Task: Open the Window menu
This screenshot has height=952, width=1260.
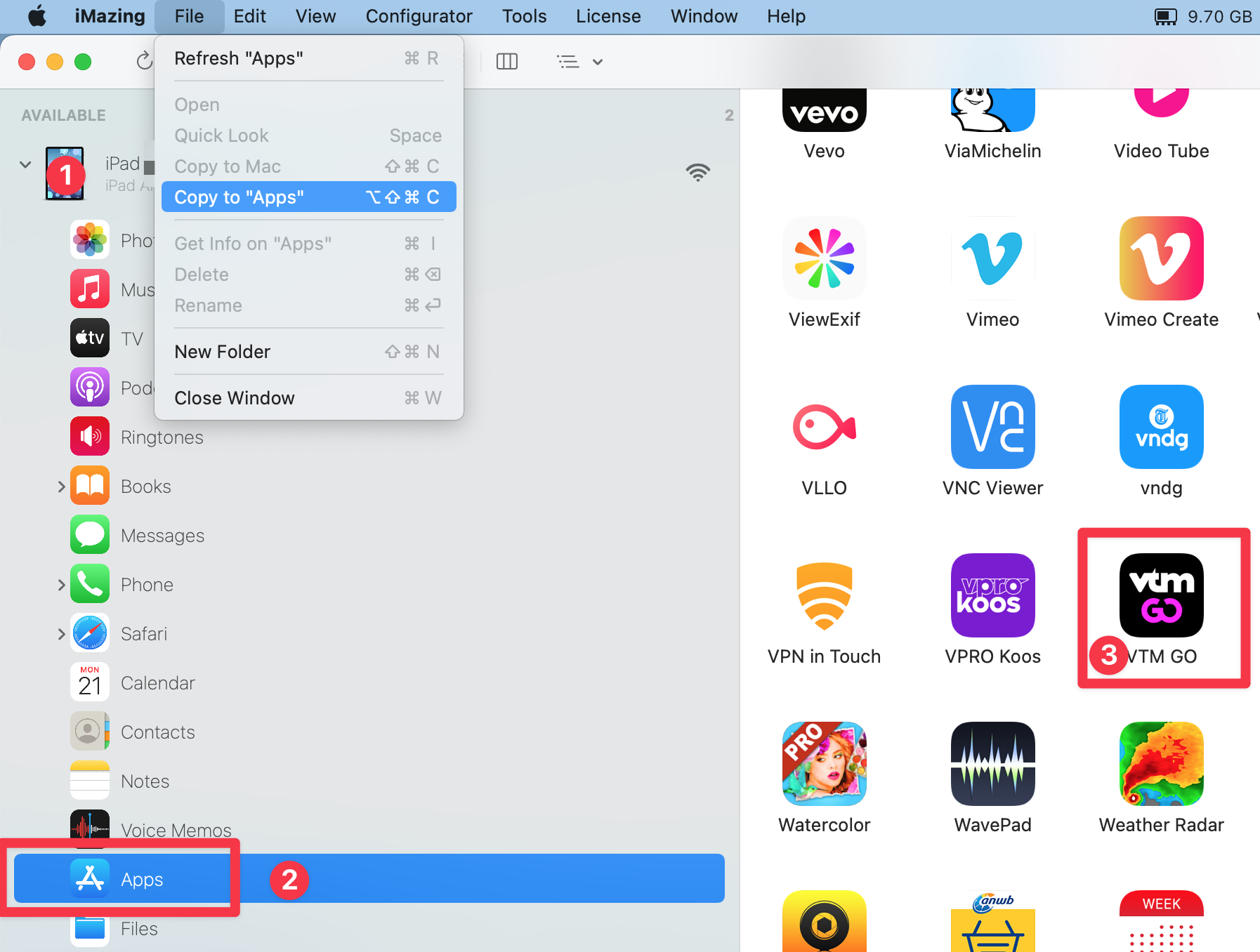Action: (704, 16)
